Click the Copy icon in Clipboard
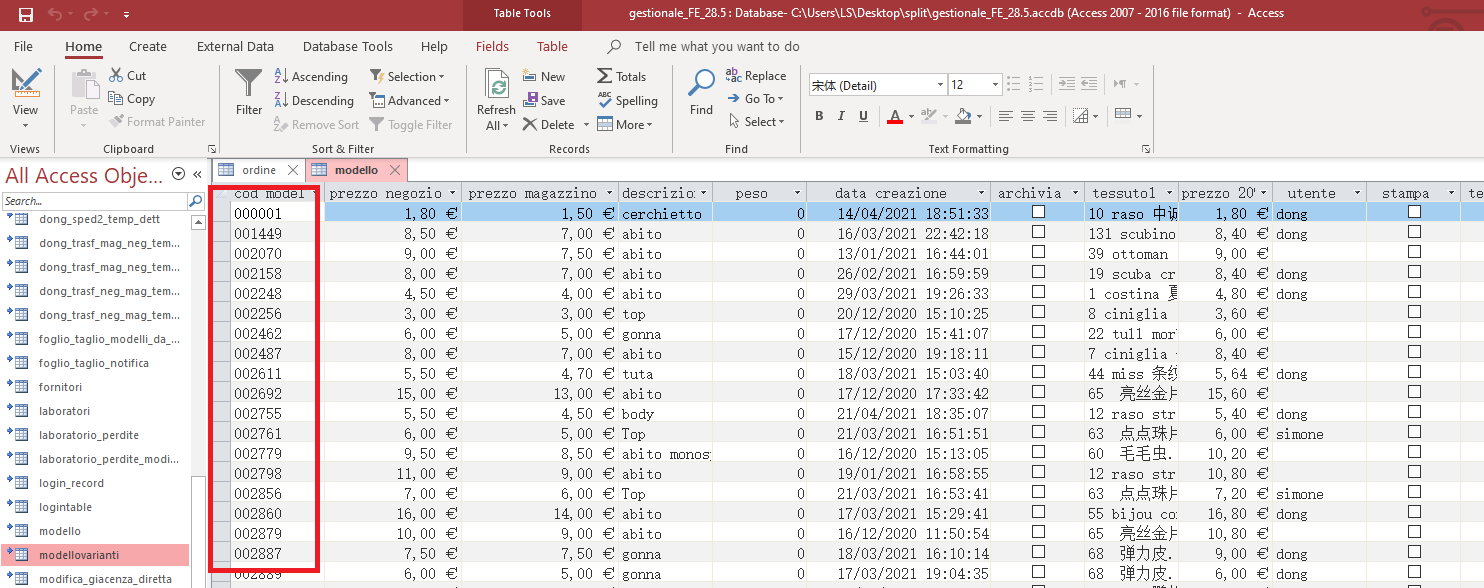The height and width of the screenshot is (588, 1484). click(x=116, y=99)
